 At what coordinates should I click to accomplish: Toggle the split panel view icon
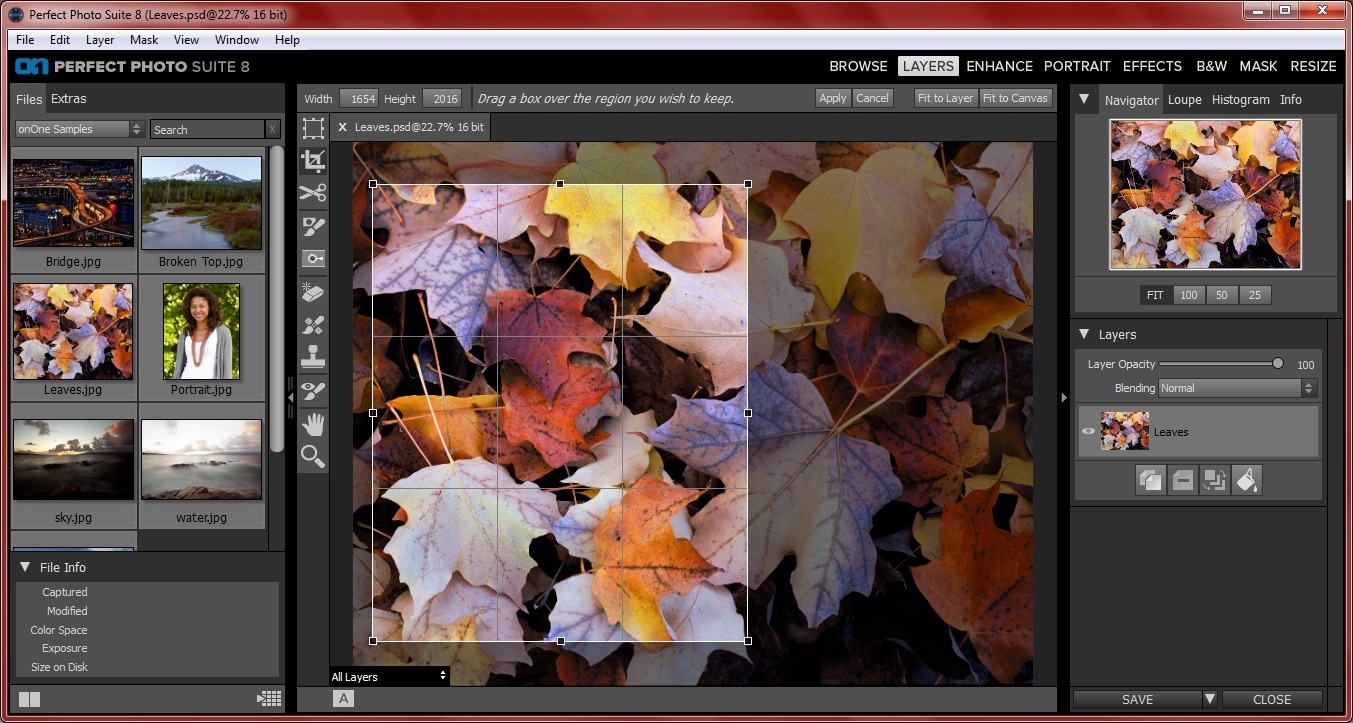[29, 699]
